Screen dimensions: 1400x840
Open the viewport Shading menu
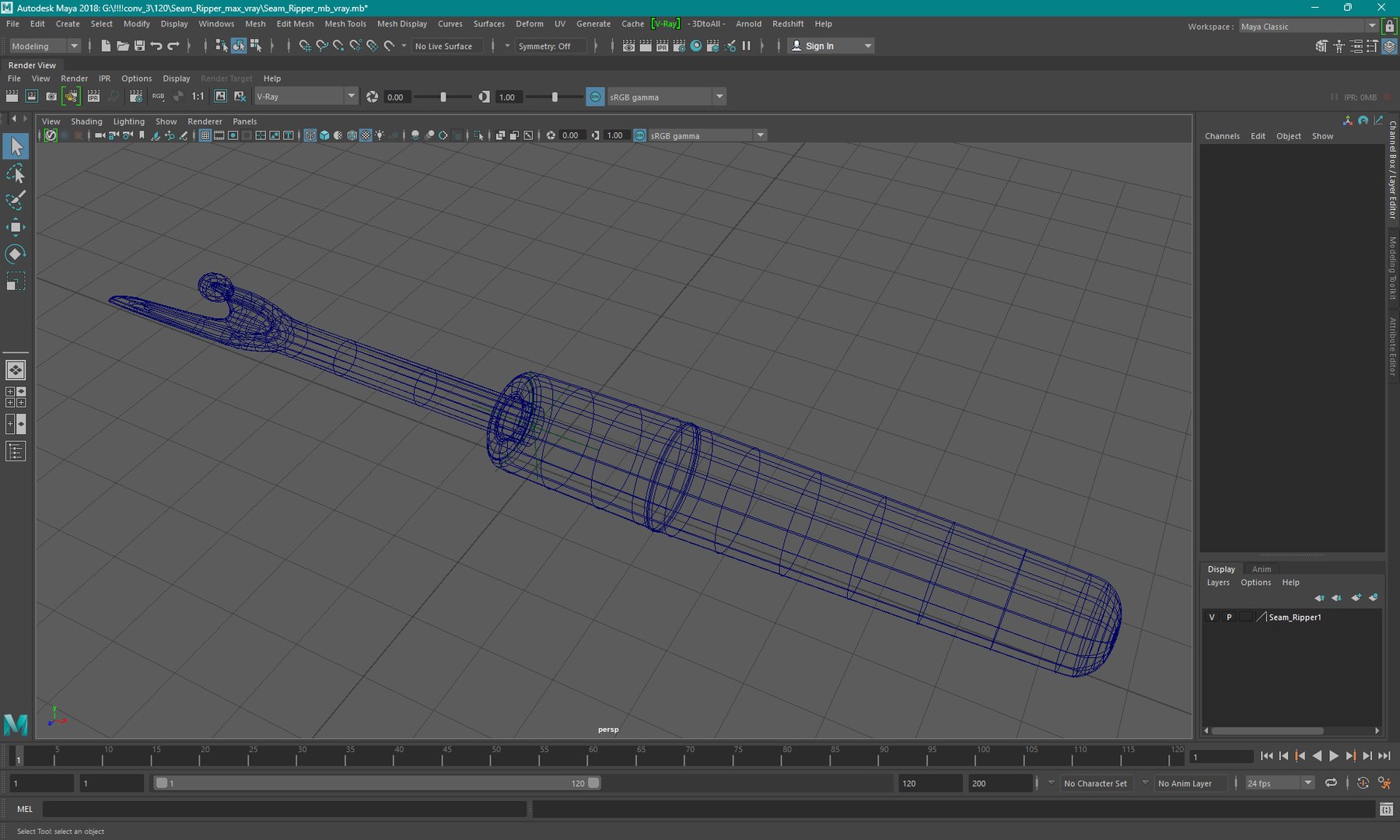click(86, 121)
